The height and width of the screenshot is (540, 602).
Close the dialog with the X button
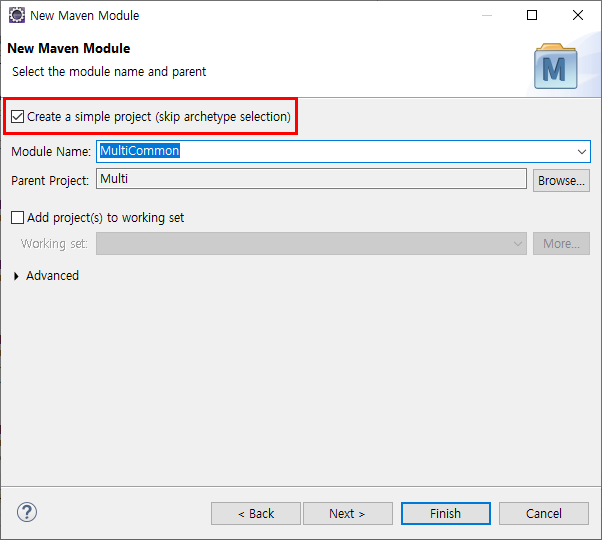point(578,15)
